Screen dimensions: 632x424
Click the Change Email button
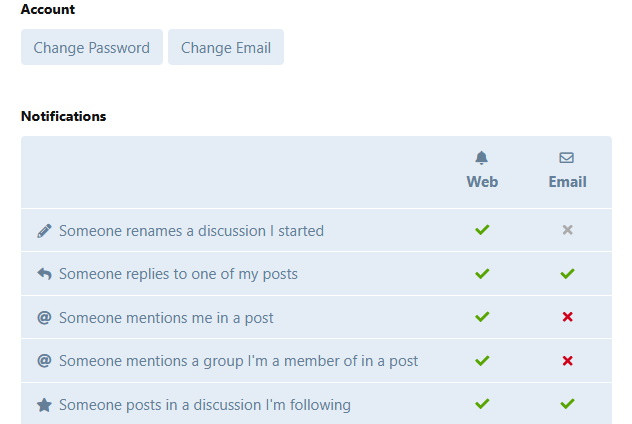tap(226, 47)
